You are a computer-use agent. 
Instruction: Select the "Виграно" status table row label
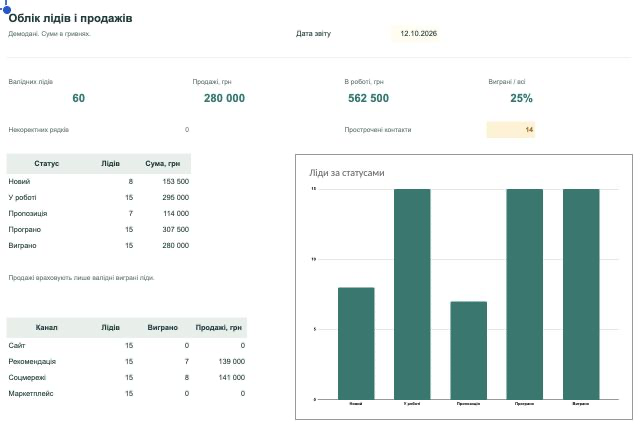click(22, 246)
